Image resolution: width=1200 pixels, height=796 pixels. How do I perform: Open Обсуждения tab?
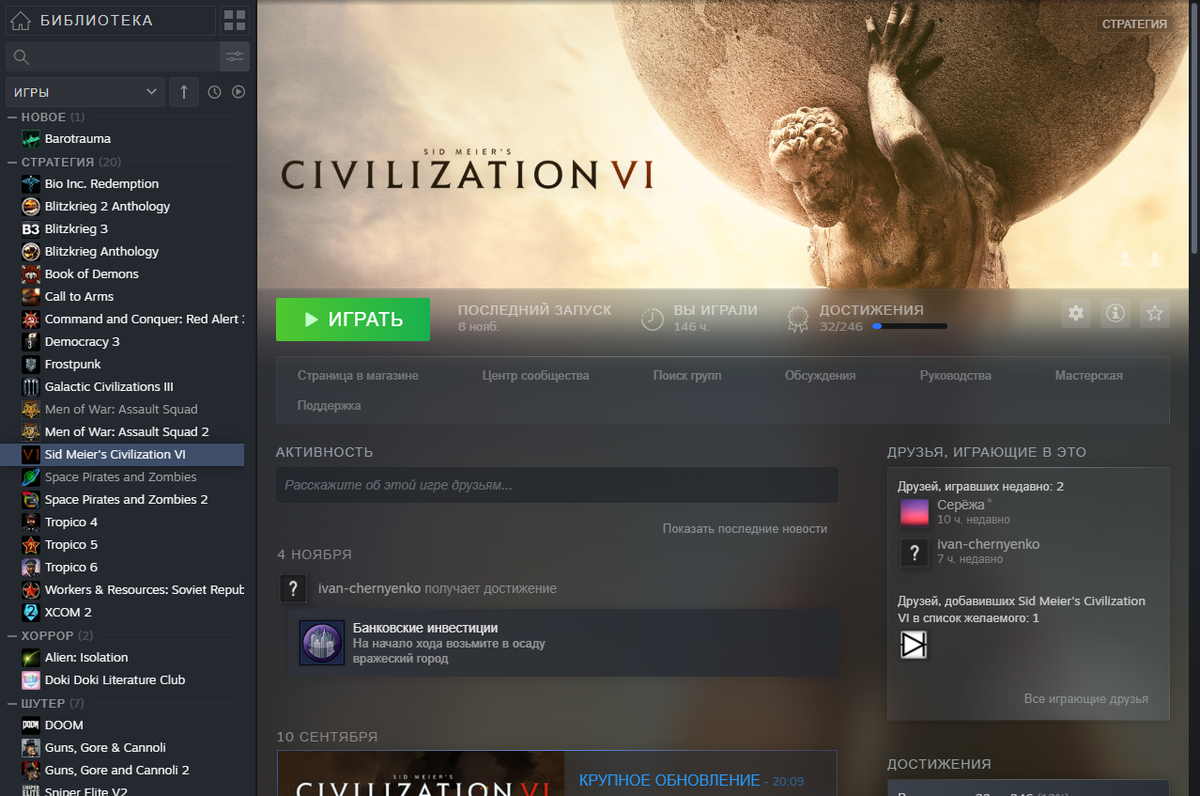[820, 376]
